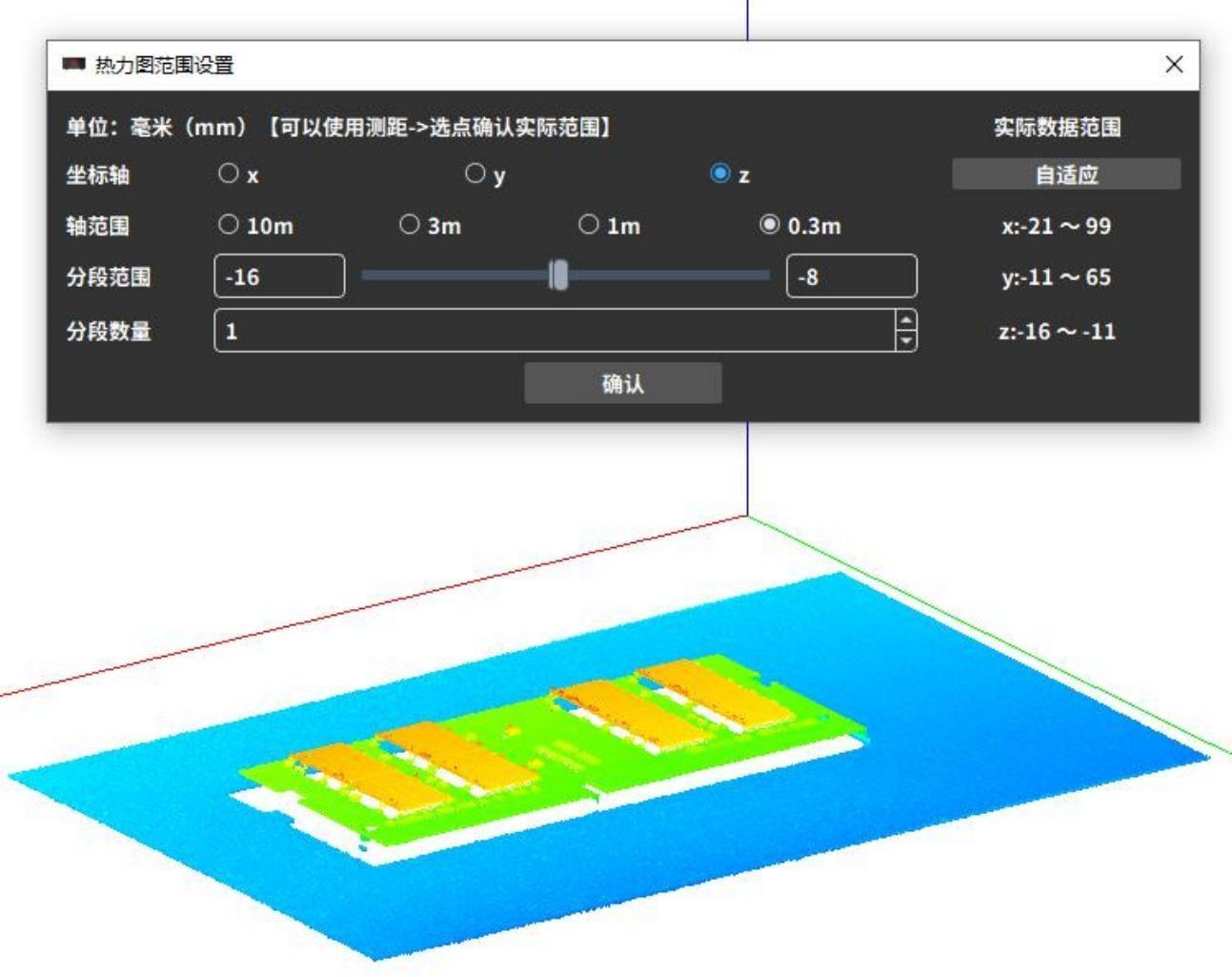Choose the 3m axis range
Viewport: 1232px width, 977px height.
pos(409,225)
